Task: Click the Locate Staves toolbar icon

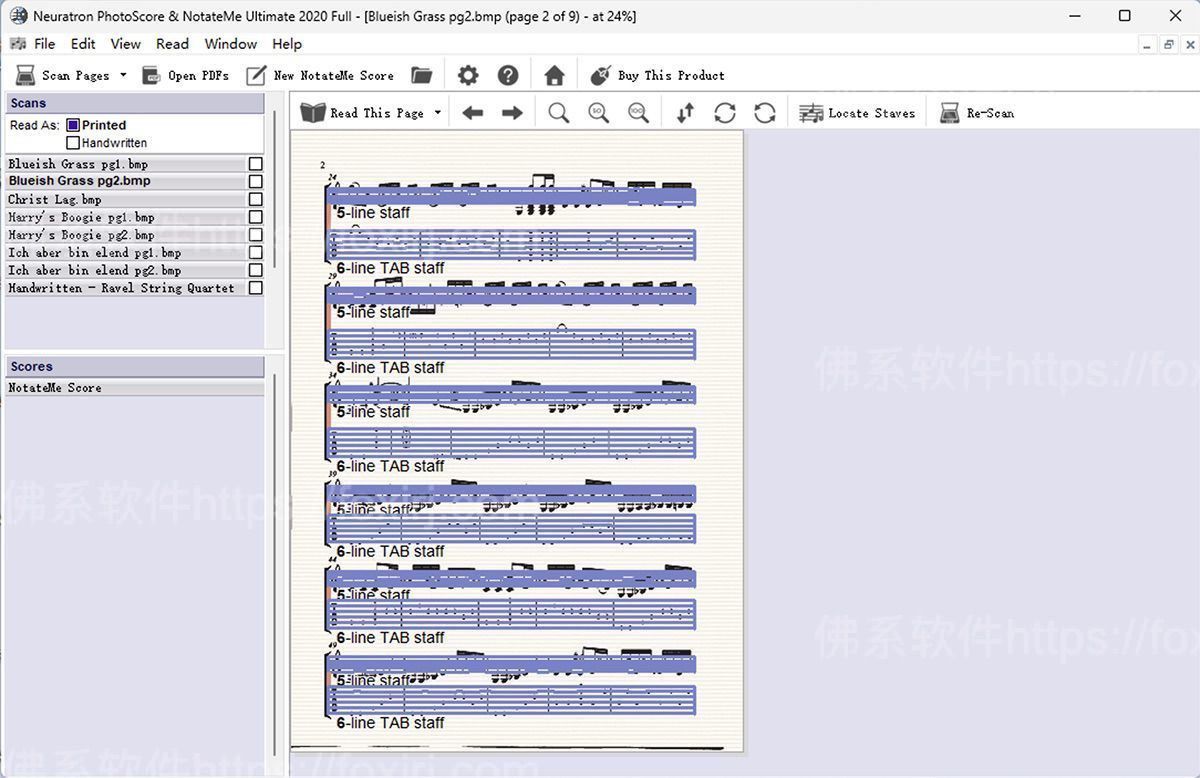Action: [x=811, y=114]
